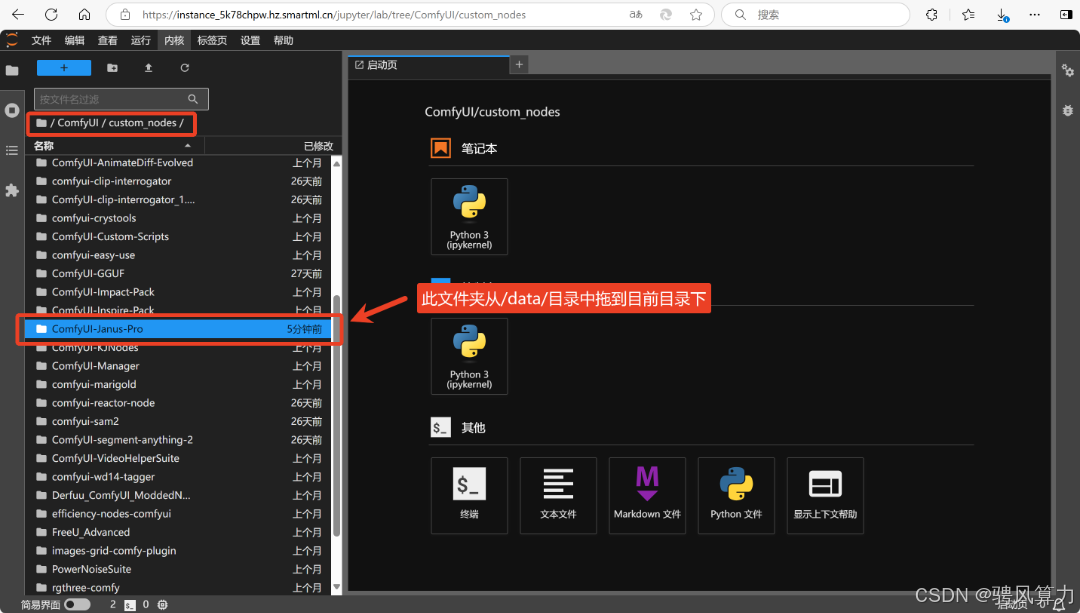Open the browser downloads icon
This screenshot has width=1080, height=613.
tap(1002, 14)
